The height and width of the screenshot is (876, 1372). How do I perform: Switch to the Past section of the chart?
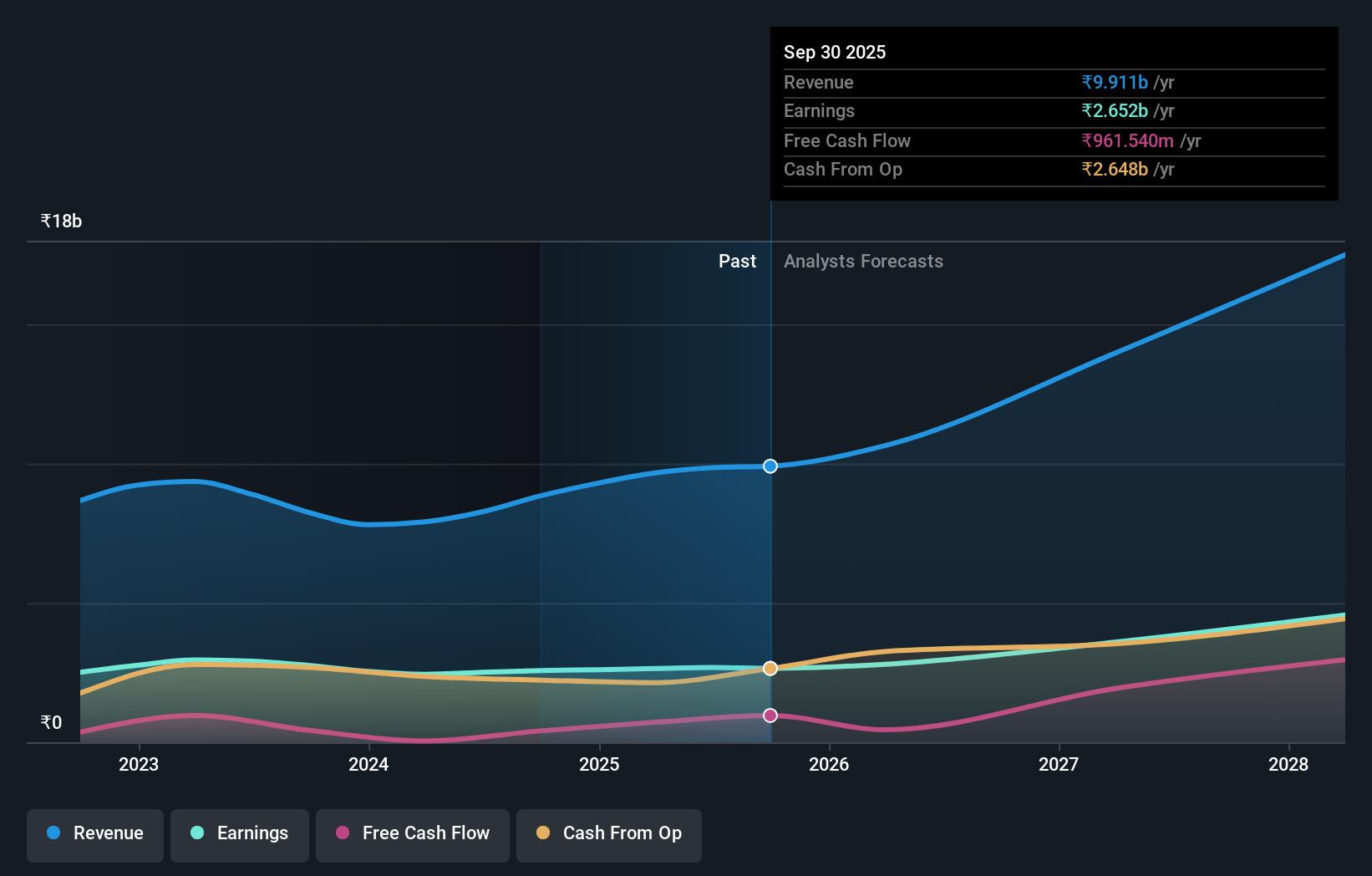(x=737, y=261)
